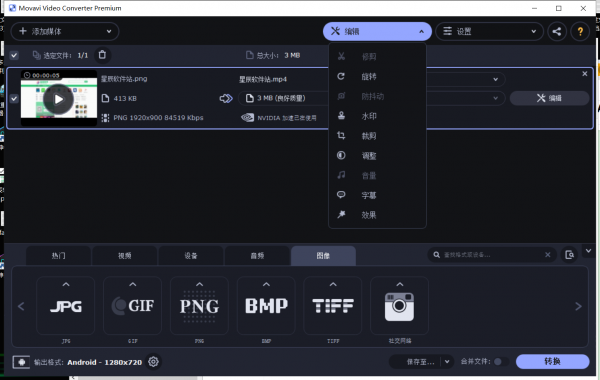Image resolution: width=600 pixels, height=380 pixels.
Task: Click the subtitle speech bubble icon
Action: (341, 195)
